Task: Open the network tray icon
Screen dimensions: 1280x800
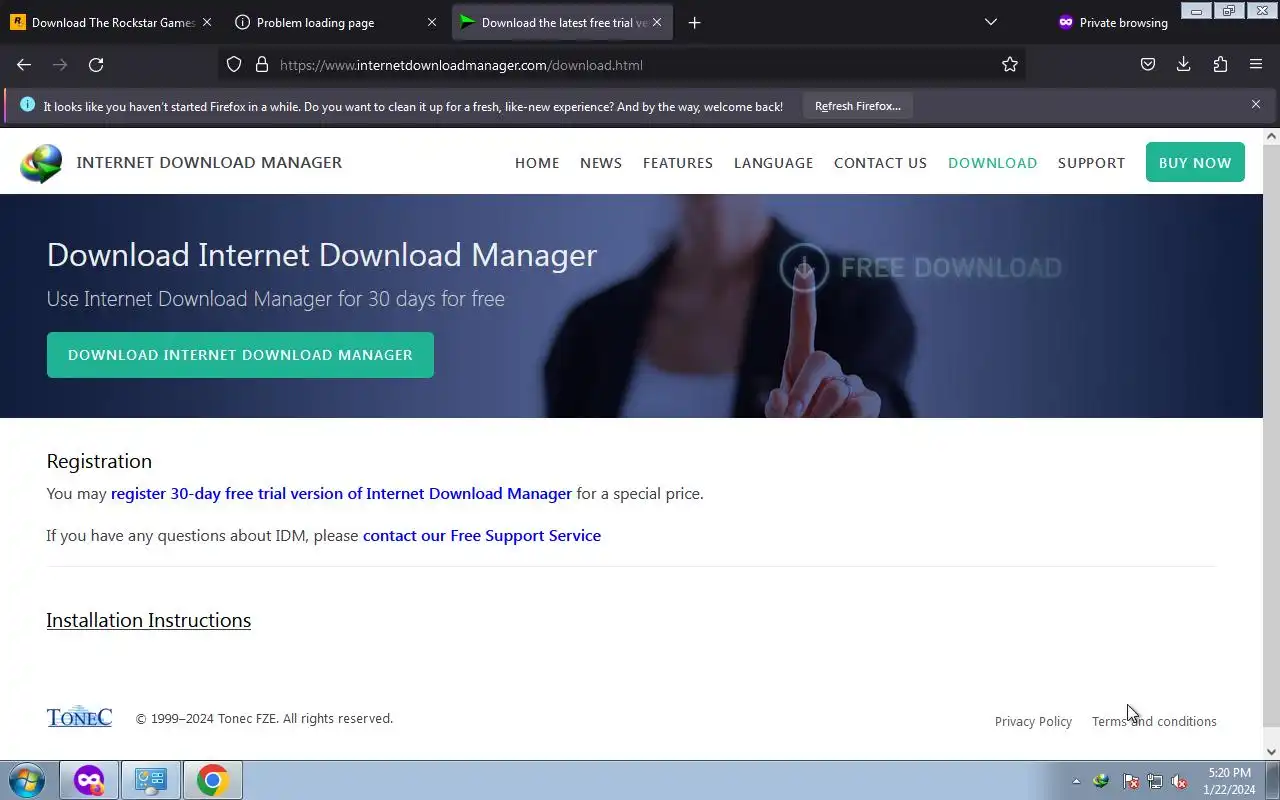Action: click(1155, 781)
